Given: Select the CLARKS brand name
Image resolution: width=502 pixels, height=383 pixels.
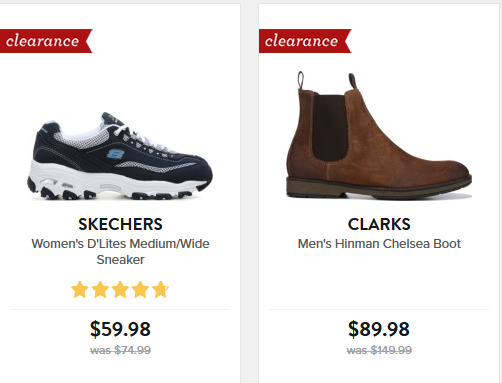Looking at the screenshot, I should (379, 224).
